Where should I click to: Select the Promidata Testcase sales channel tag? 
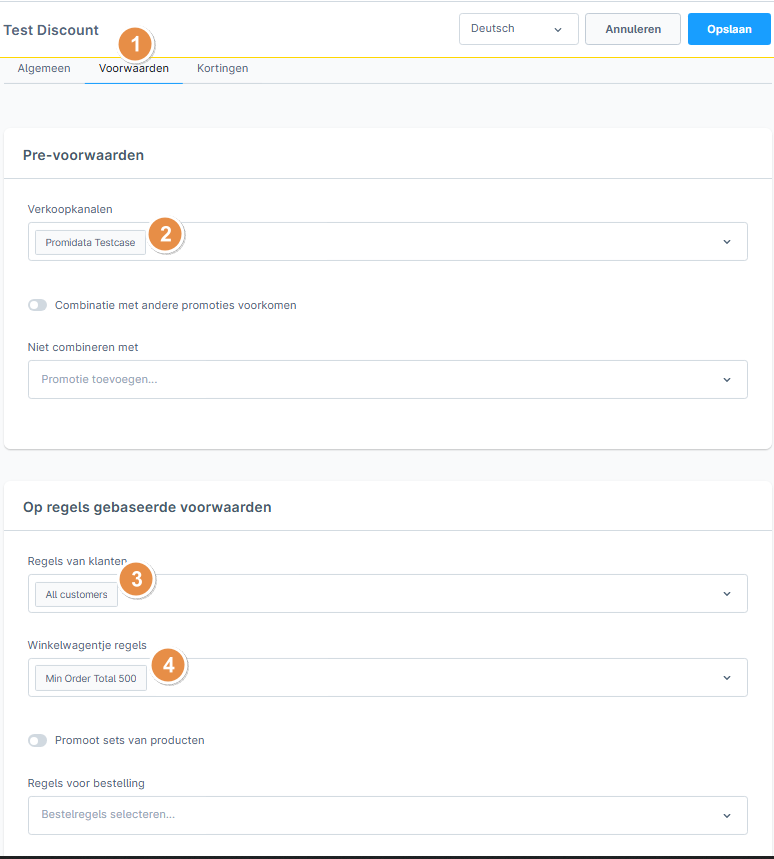(90, 242)
